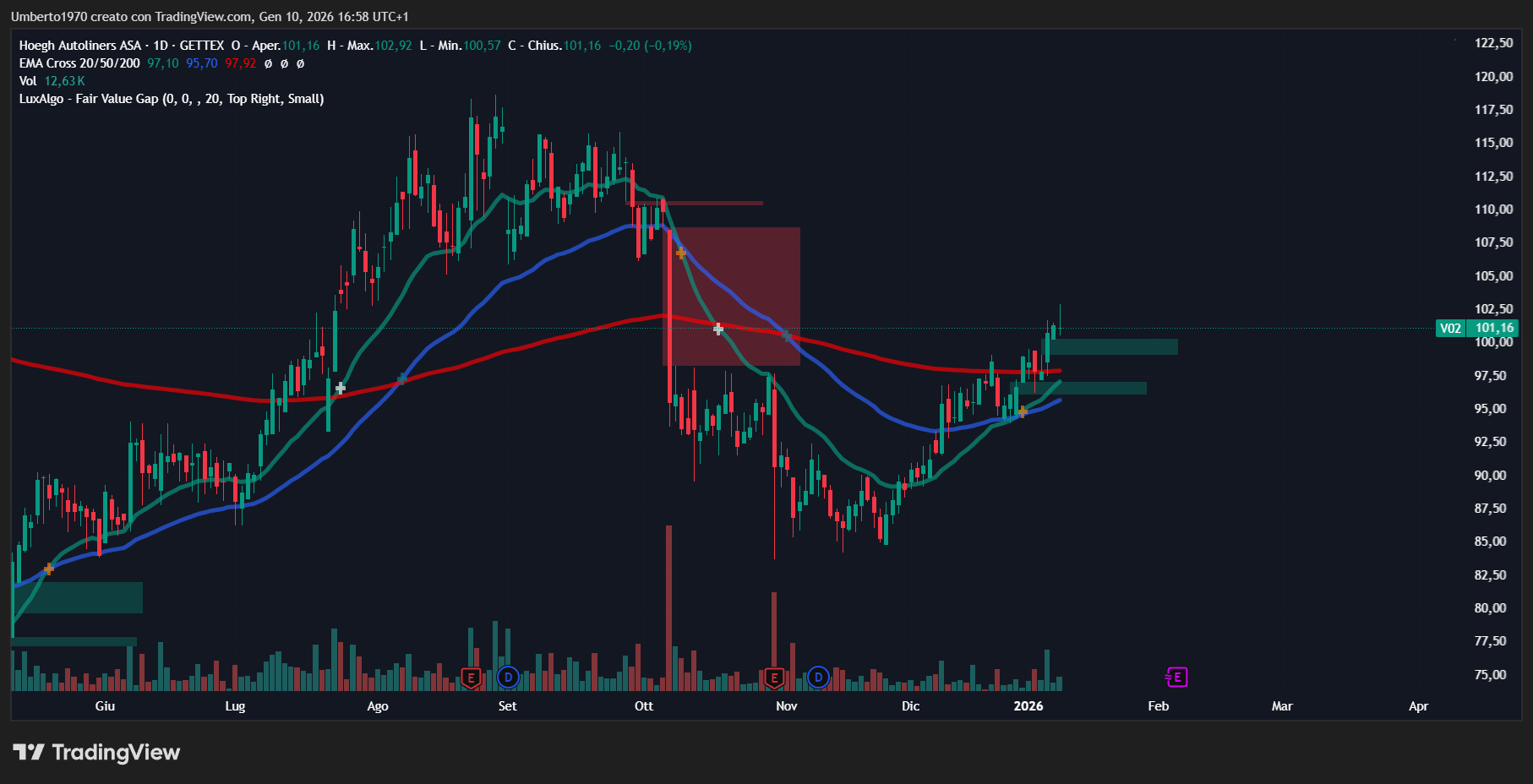Click the Vol indicator legend label
The height and width of the screenshot is (784, 1533).
(28, 81)
